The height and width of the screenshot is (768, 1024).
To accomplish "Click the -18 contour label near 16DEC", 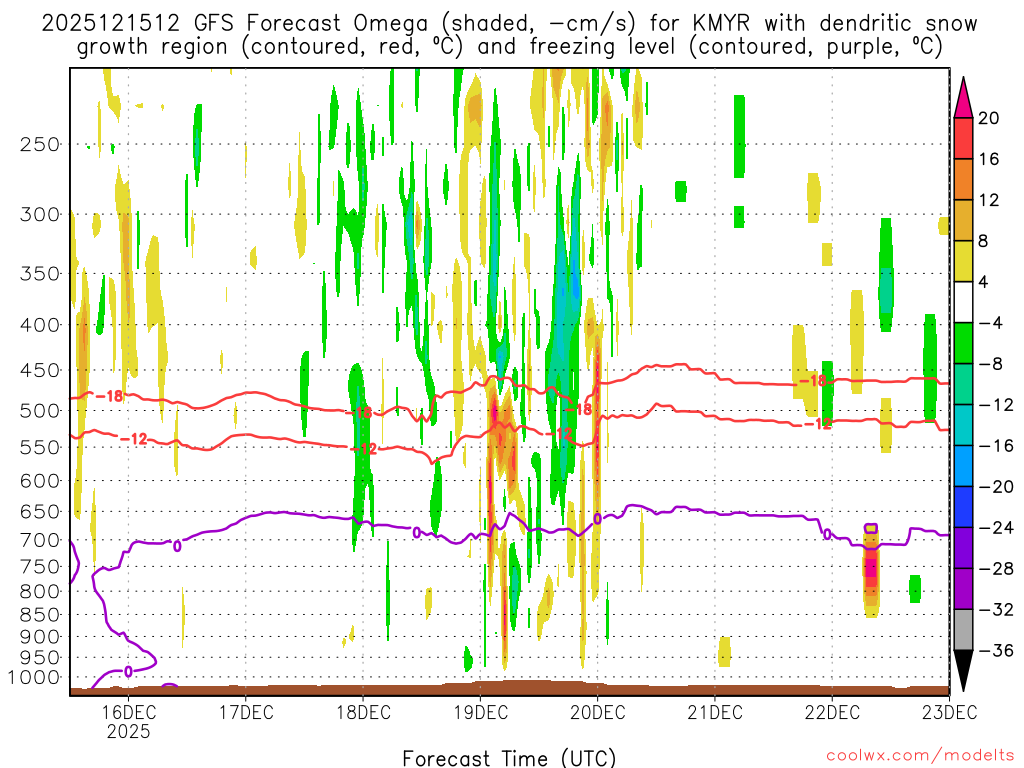I will [109, 396].
